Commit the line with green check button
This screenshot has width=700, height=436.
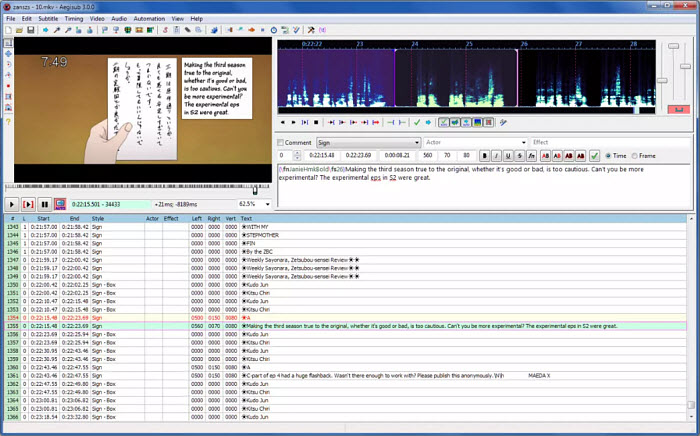tap(594, 156)
